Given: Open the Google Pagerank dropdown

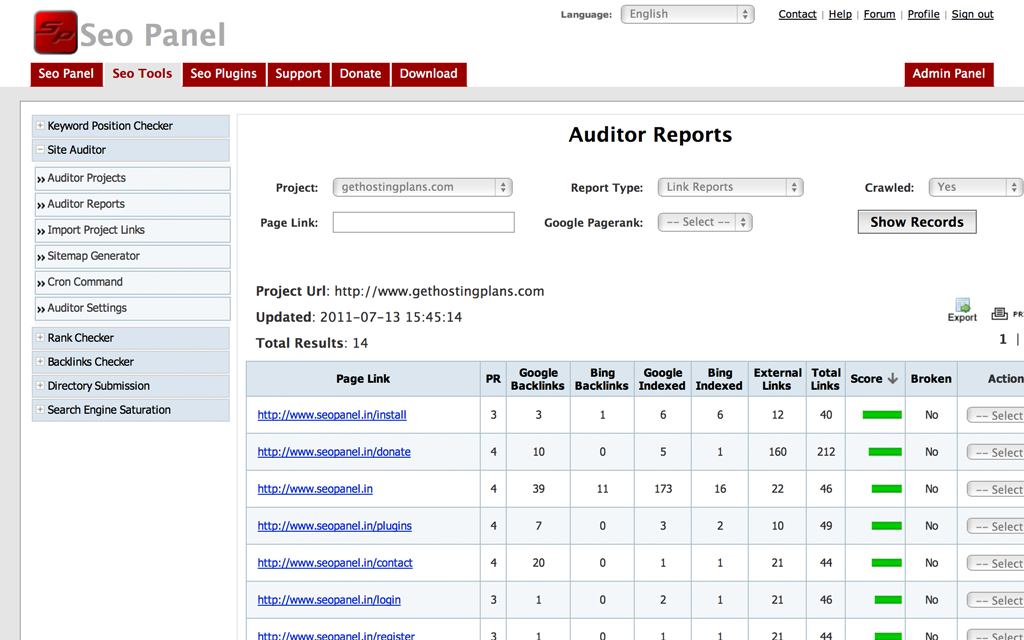Looking at the screenshot, I should pos(704,222).
